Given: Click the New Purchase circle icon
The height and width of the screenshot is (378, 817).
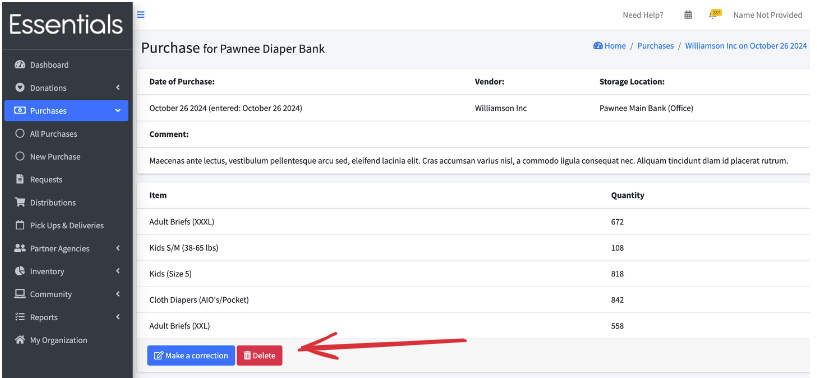Looking at the screenshot, I should pos(20,156).
